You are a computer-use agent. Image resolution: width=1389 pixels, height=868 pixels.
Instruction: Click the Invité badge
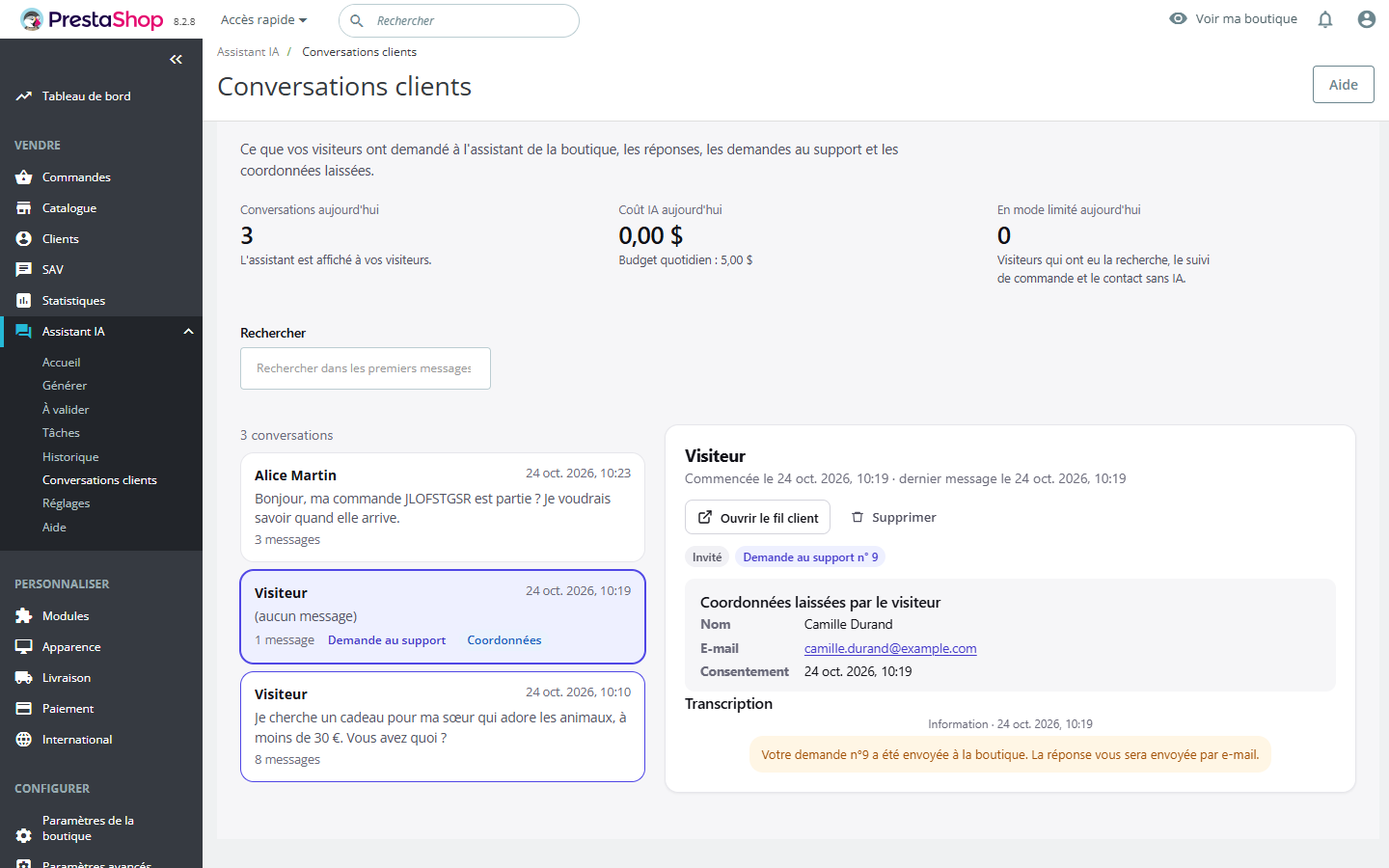[707, 557]
